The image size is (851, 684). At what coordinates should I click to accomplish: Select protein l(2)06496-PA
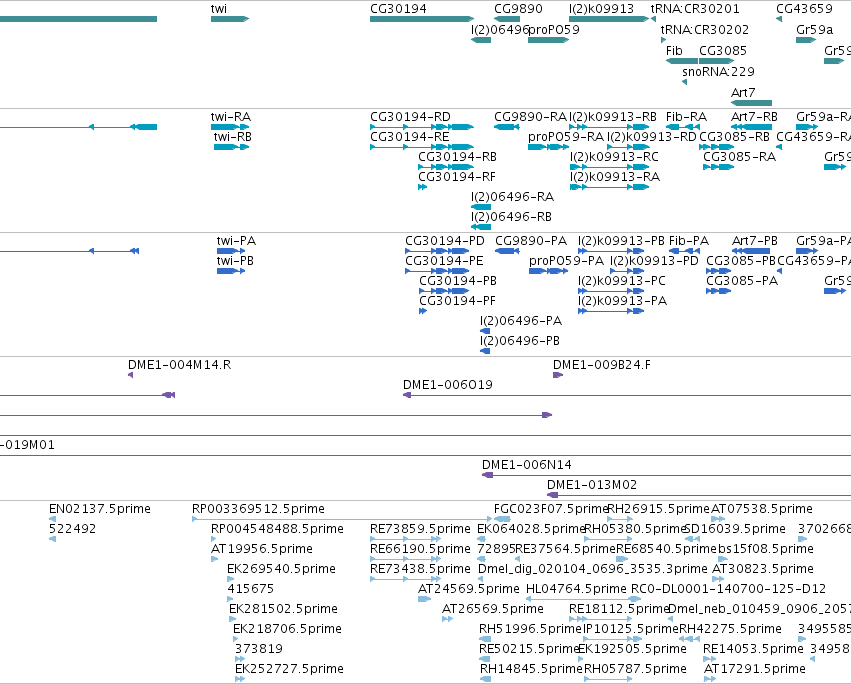[x=520, y=321]
